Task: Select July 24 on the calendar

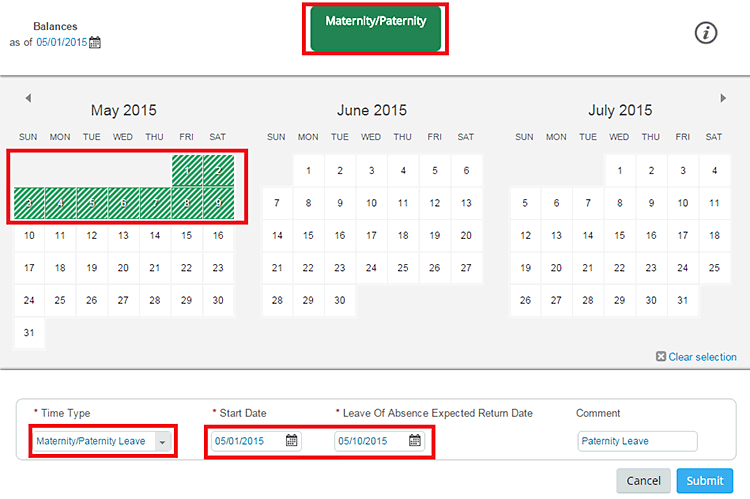Action: 682,268
